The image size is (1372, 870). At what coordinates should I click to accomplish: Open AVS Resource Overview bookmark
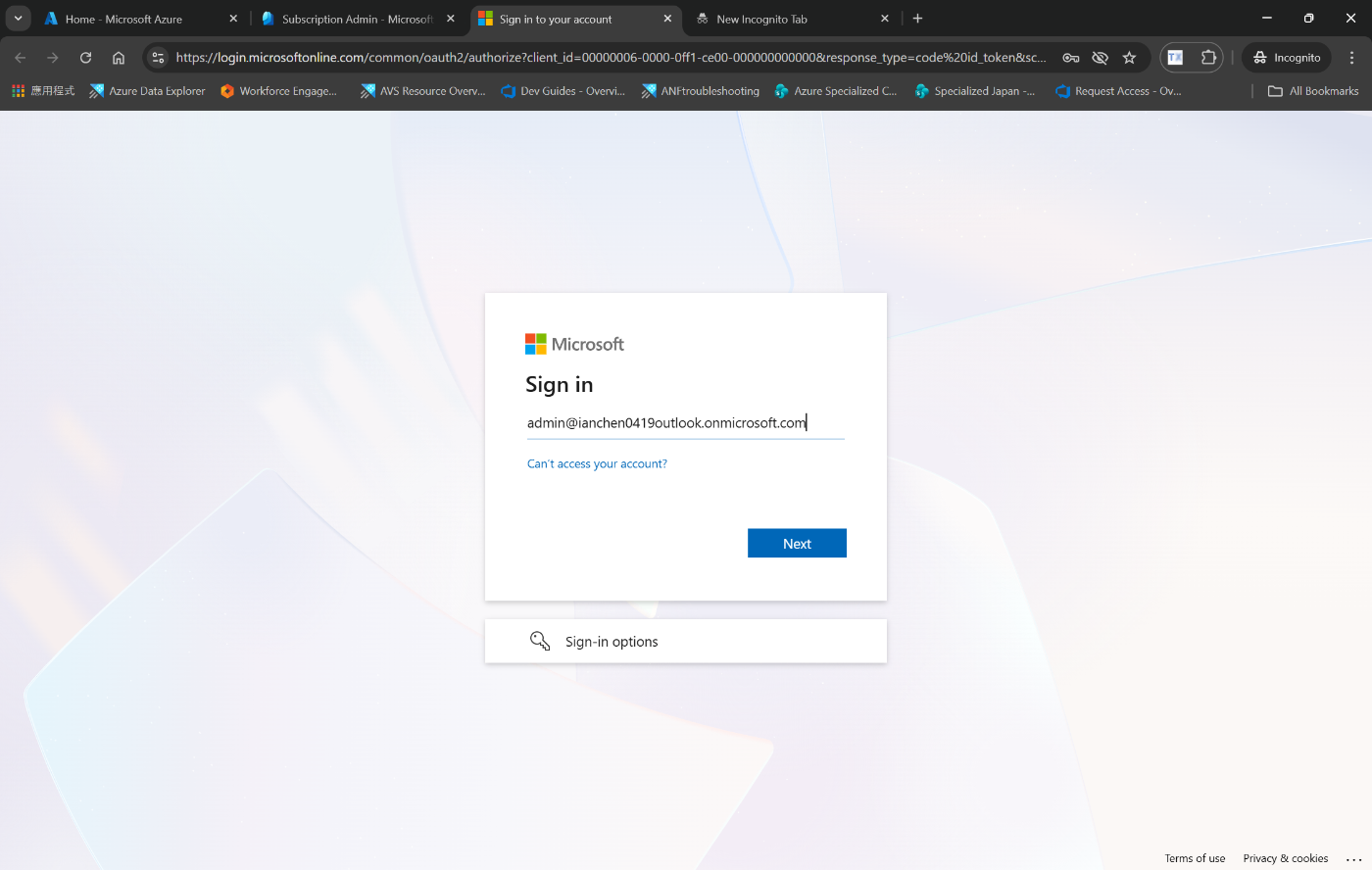click(422, 91)
